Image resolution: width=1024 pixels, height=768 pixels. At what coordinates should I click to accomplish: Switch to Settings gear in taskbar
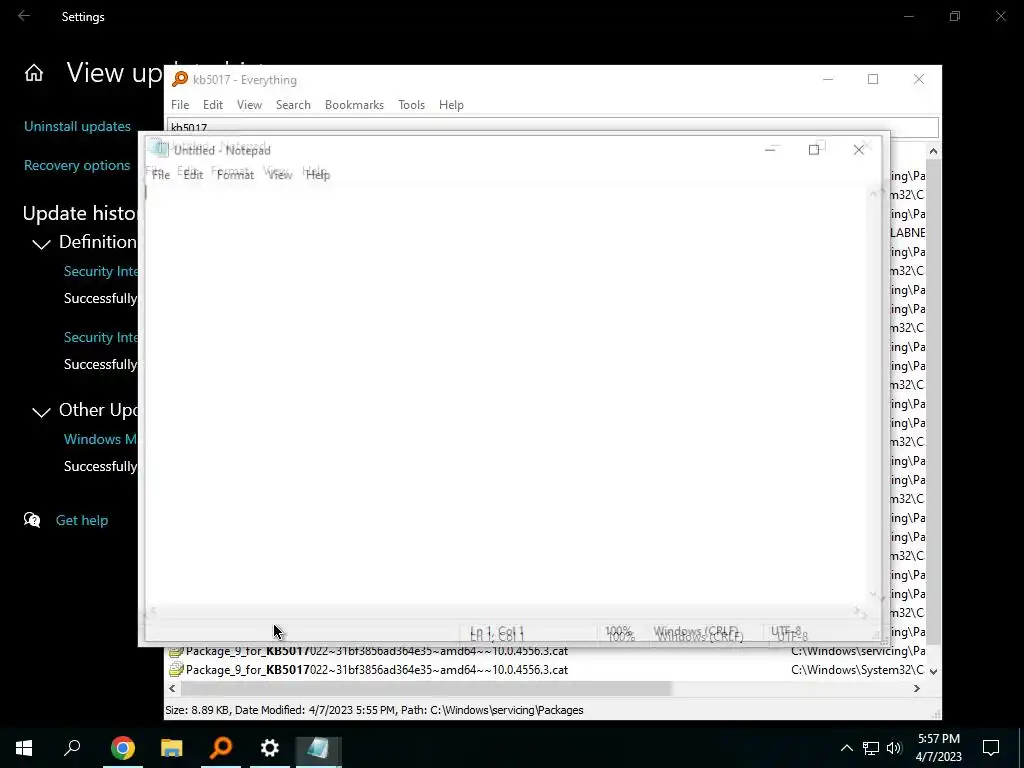[x=270, y=748]
